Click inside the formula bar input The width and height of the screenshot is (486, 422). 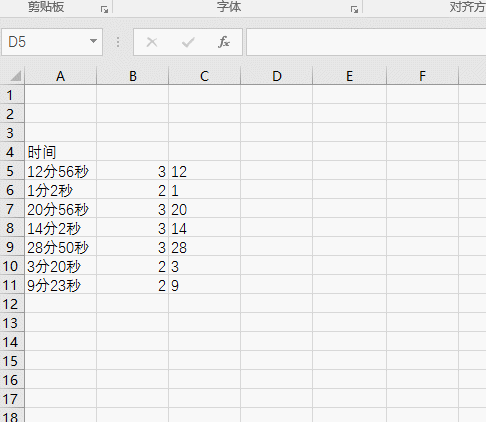pyautogui.click(x=366, y=42)
